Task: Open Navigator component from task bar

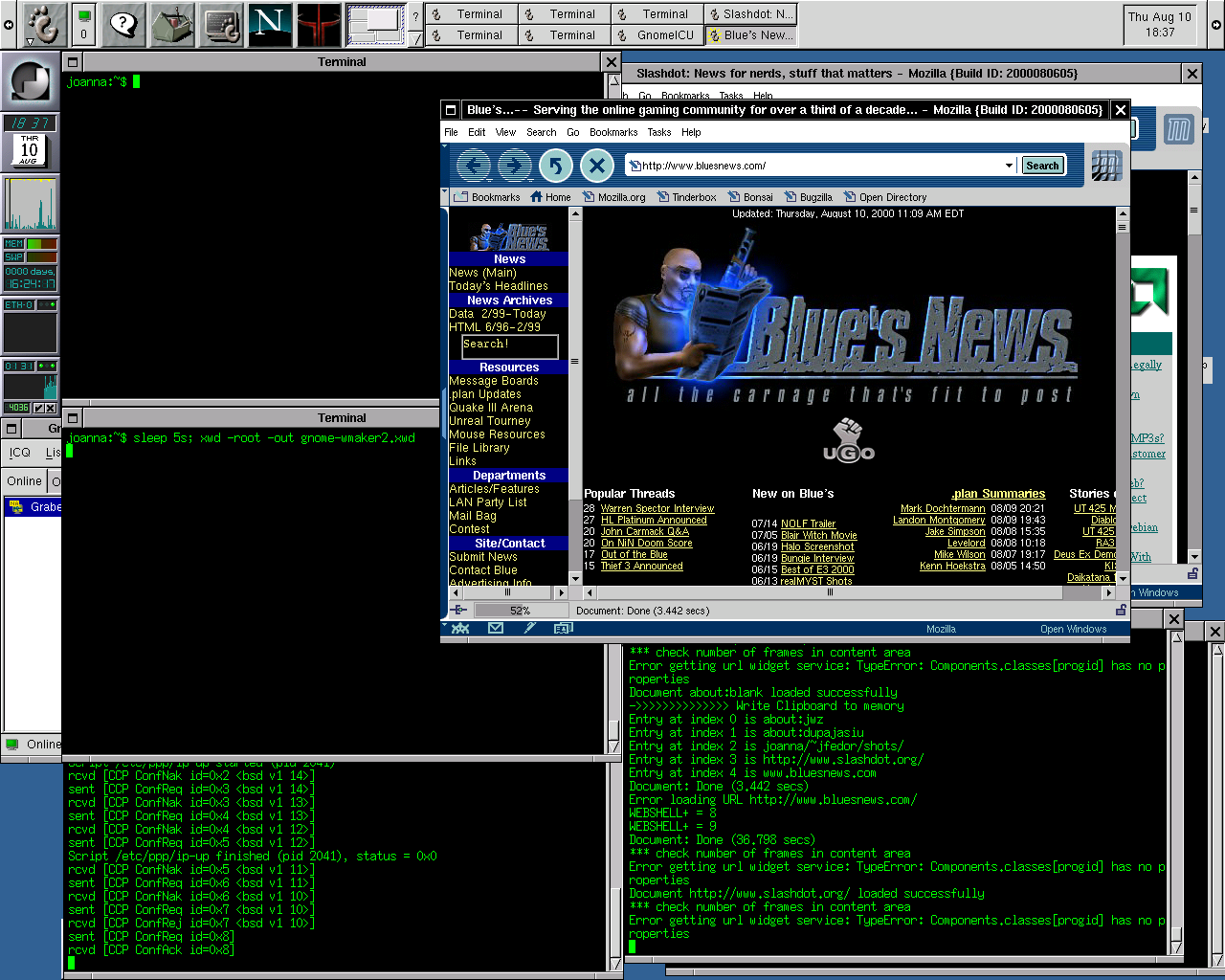Action: [x=460, y=629]
